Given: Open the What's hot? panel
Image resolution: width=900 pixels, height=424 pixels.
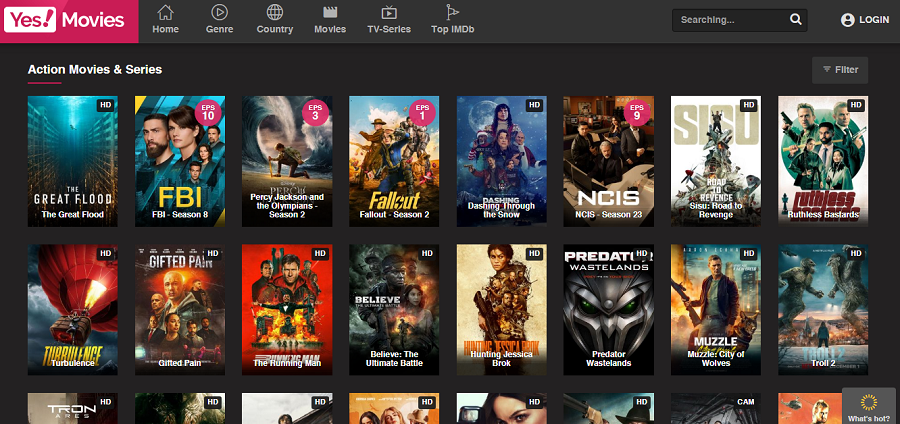Looking at the screenshot, I should (x=869, y=406).
